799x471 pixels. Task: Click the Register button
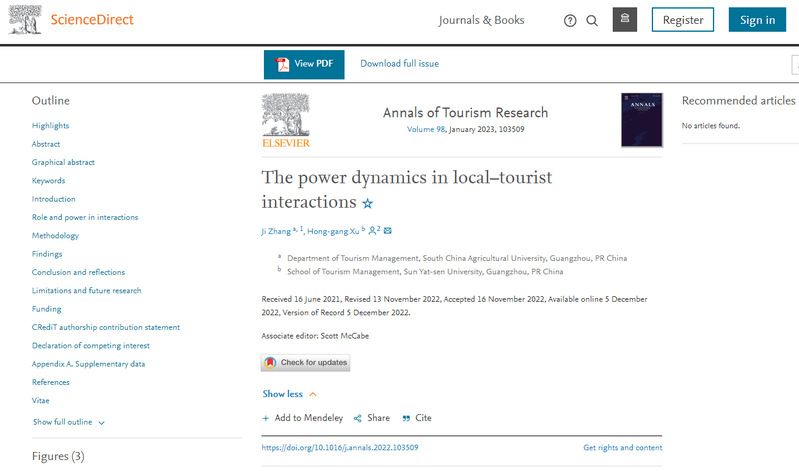pos(683,20)
